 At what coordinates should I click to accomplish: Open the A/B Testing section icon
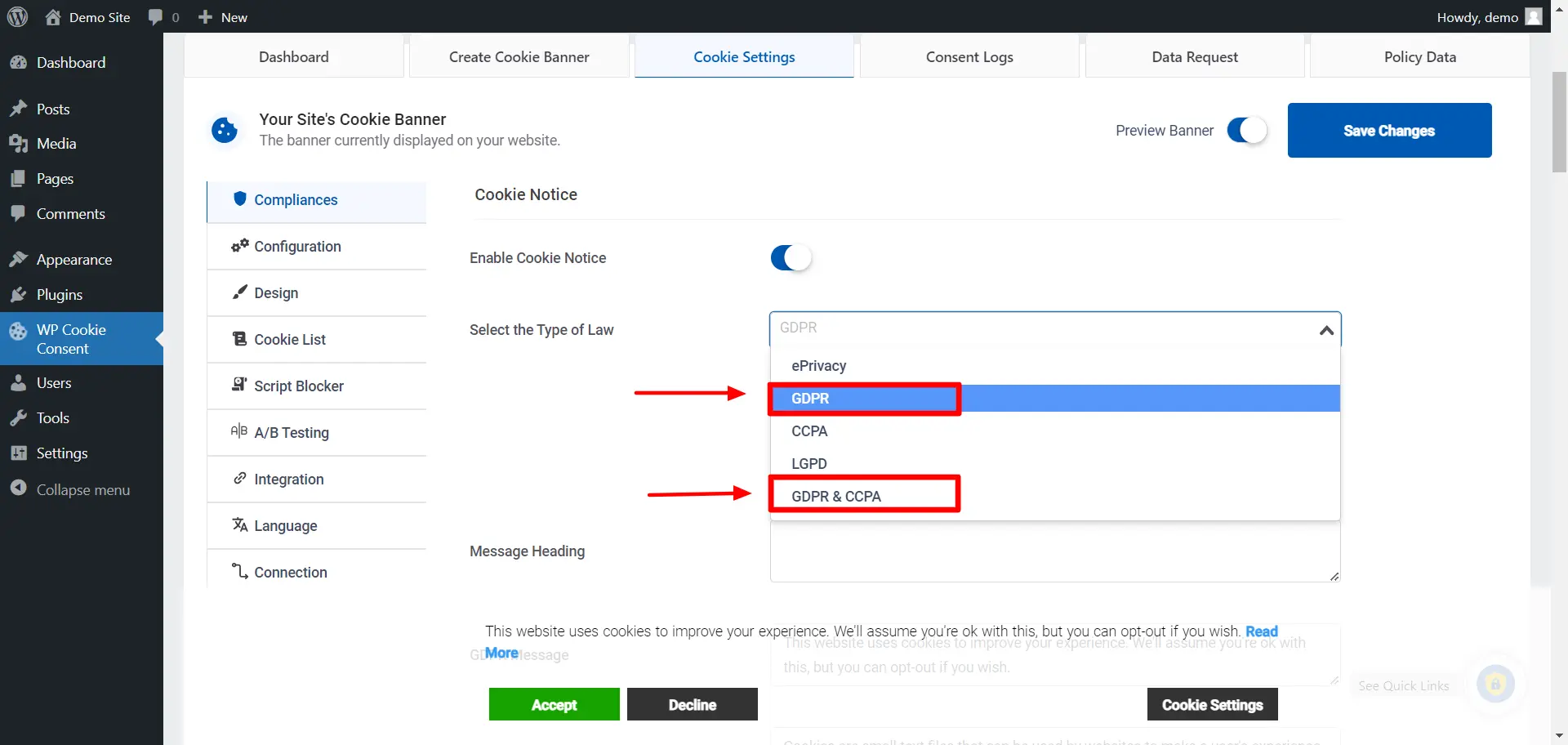[x=238, y=432]
